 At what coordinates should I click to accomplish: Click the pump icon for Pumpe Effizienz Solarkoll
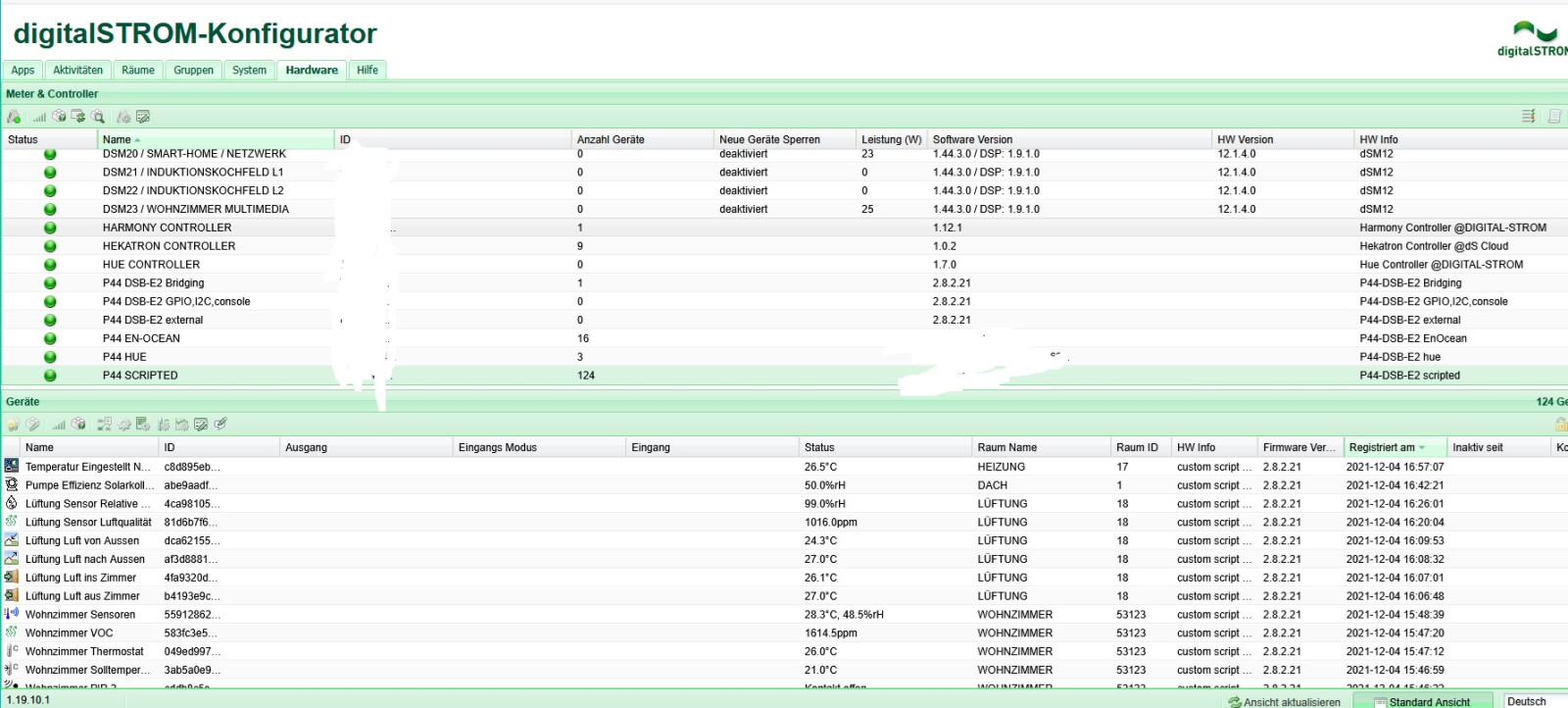coord(12,484)
